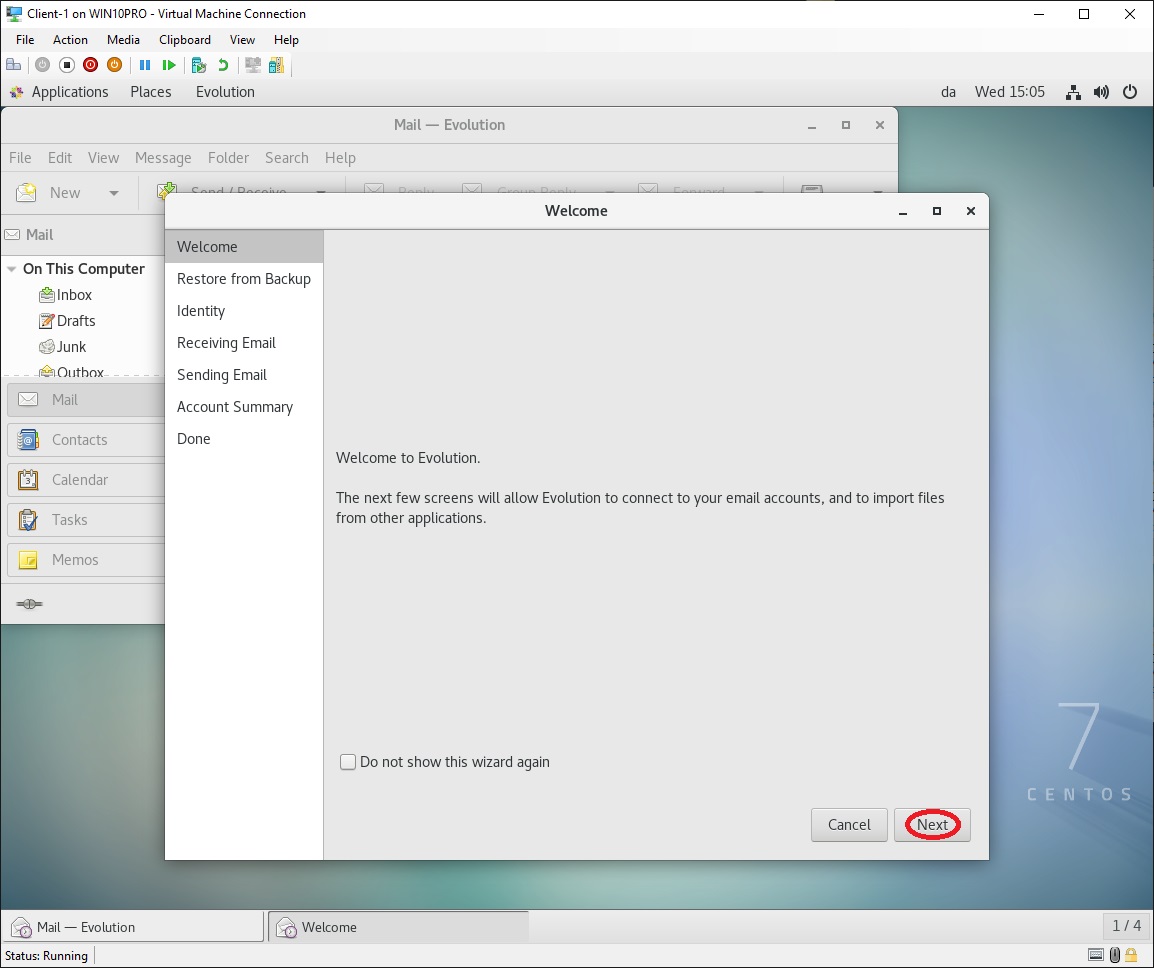This screenshot has height=968, width=1154.
Task: Click the mouse icon in VM status bar
Action: [1115, 955]
